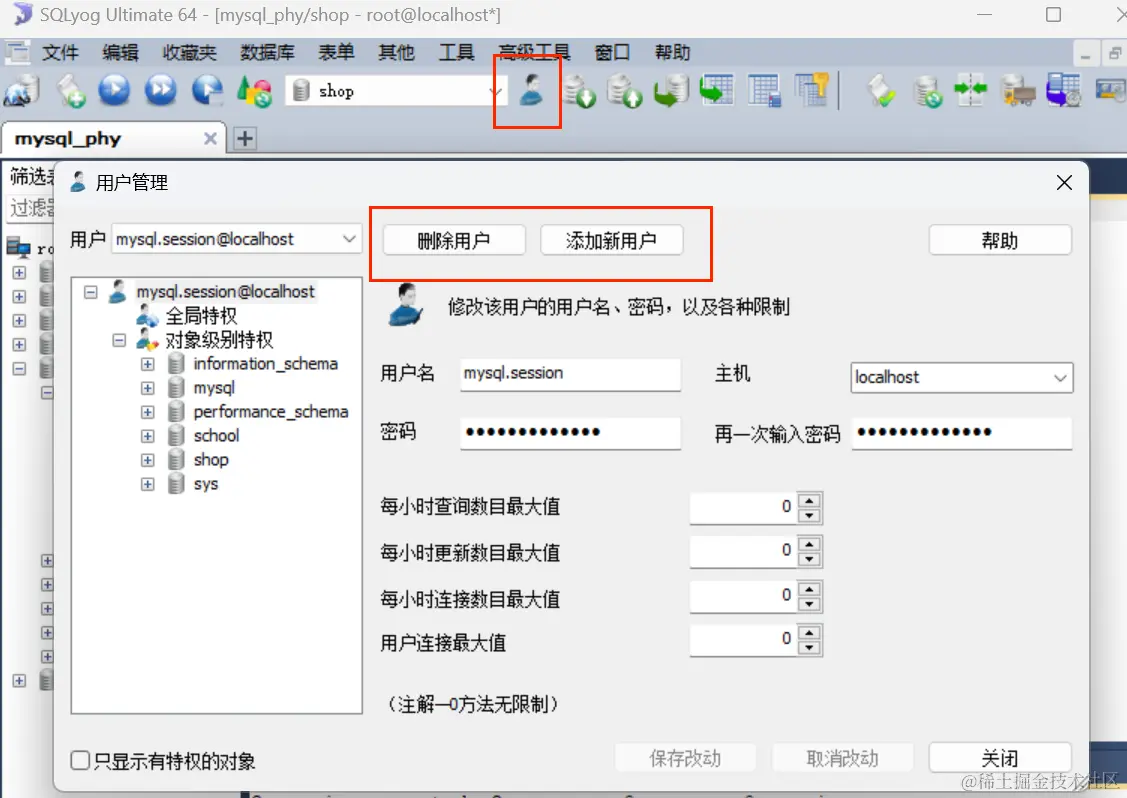The width and height of the screenshot is (1127, 798).
Task: Click the 再一次输入密码 field
Action: coord(962,432)
